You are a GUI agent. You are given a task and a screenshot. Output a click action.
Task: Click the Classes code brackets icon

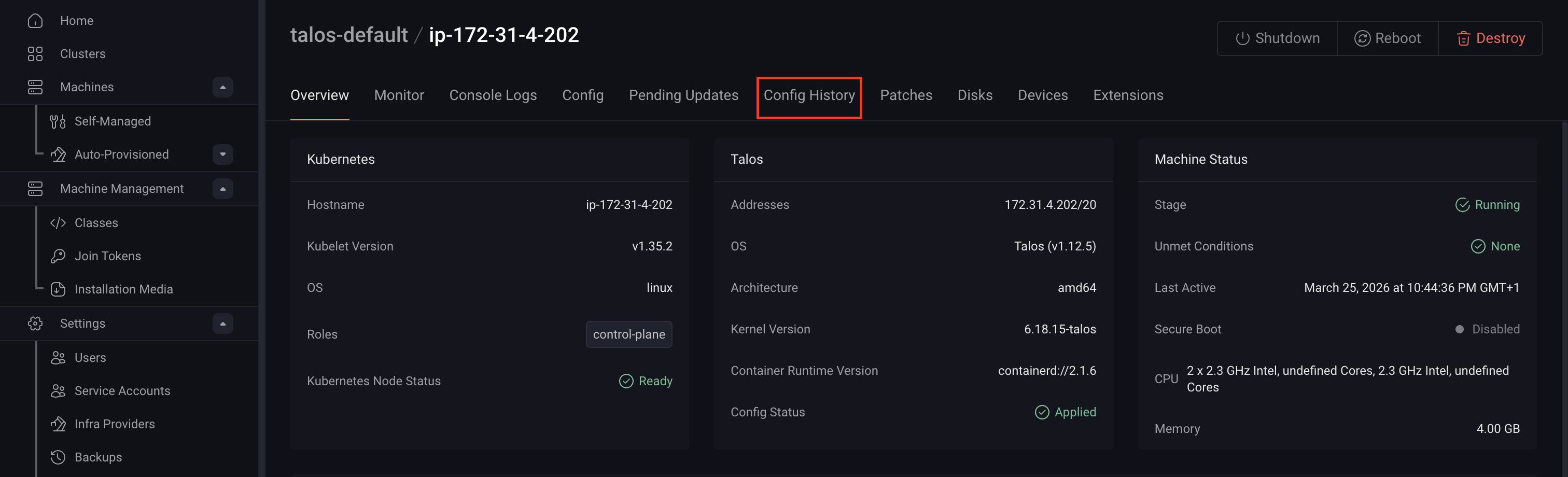pyautogui.click(x=58, y=222)
